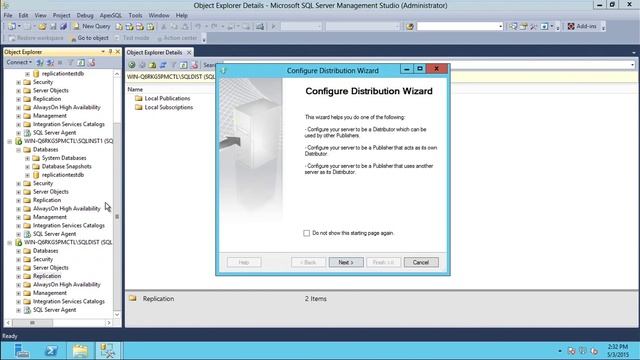Click the scroll-down arrow of Object Explorer

pos(117,315)
